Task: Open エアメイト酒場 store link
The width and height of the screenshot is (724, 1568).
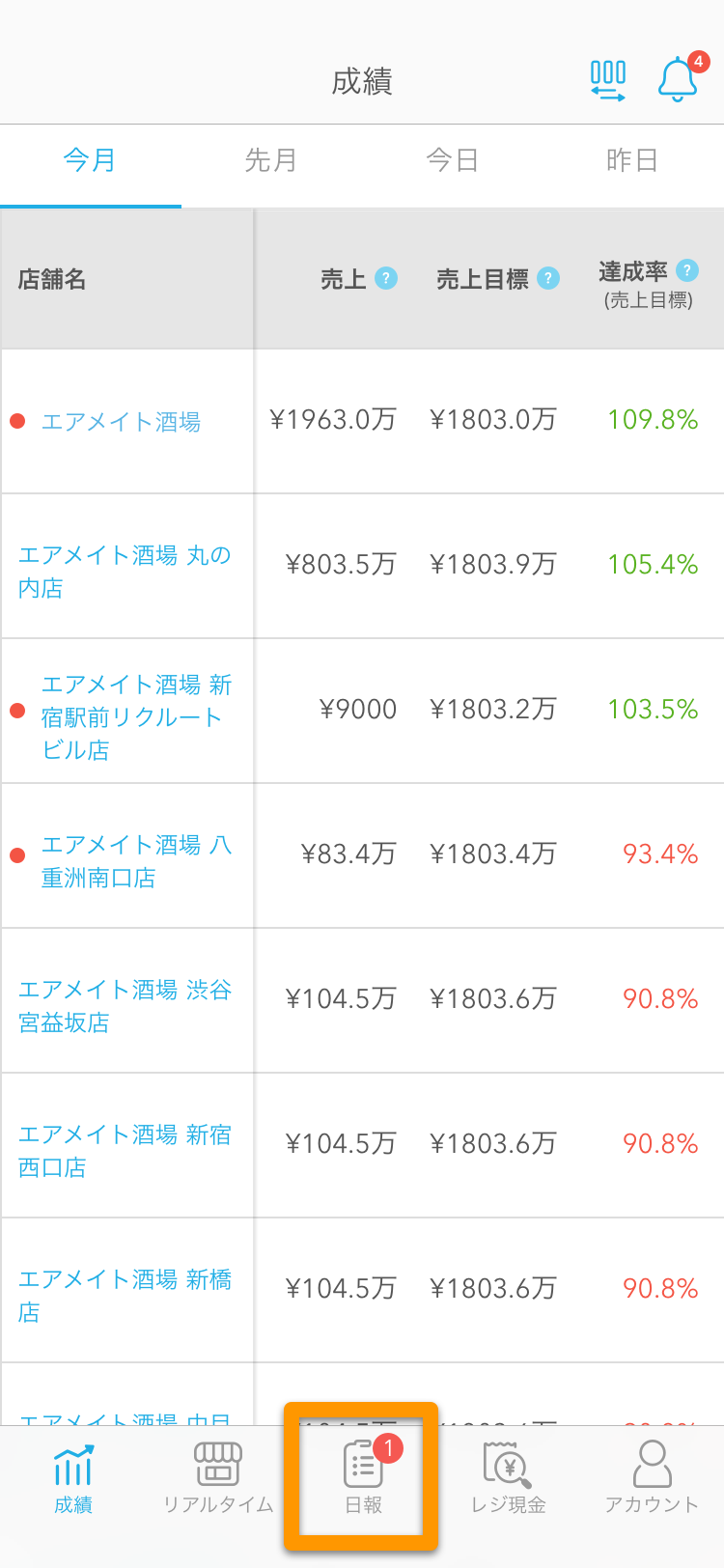Action: [x=121, y=422]
